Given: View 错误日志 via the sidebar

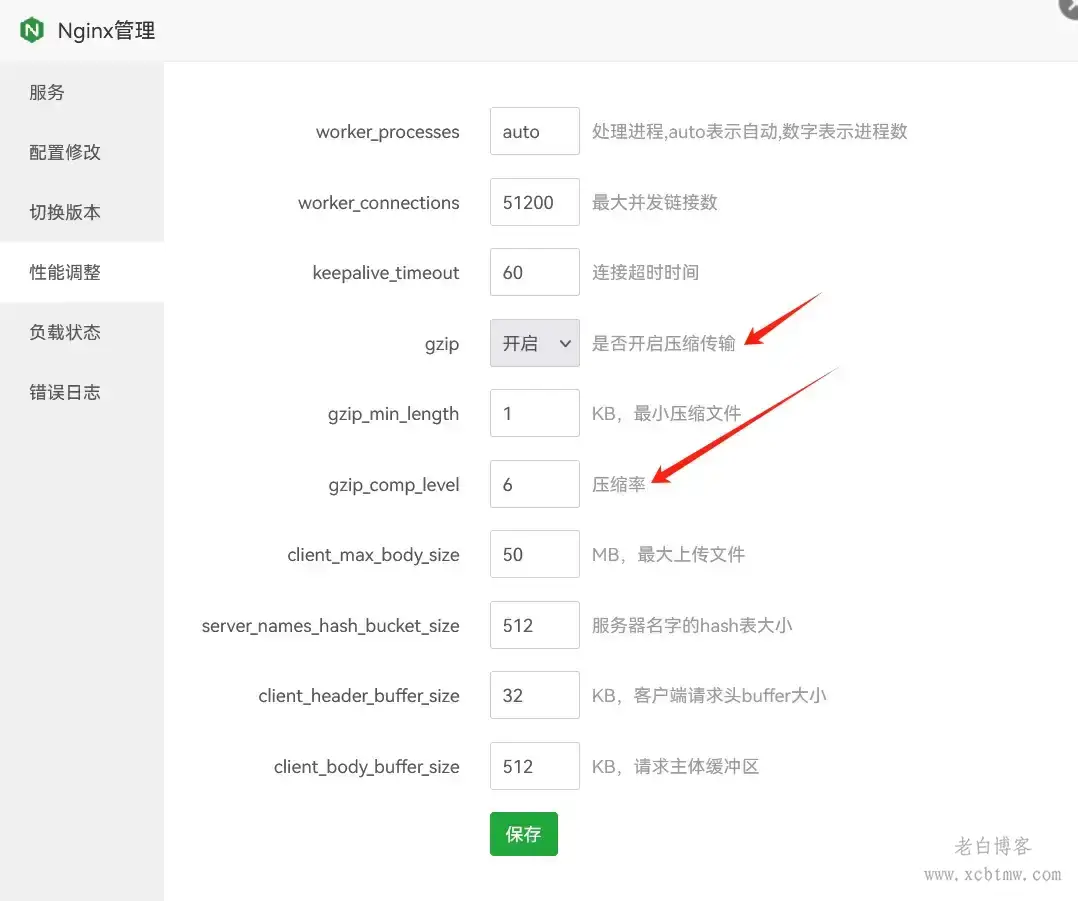Looking at the screenshot, I should (64, 392).
